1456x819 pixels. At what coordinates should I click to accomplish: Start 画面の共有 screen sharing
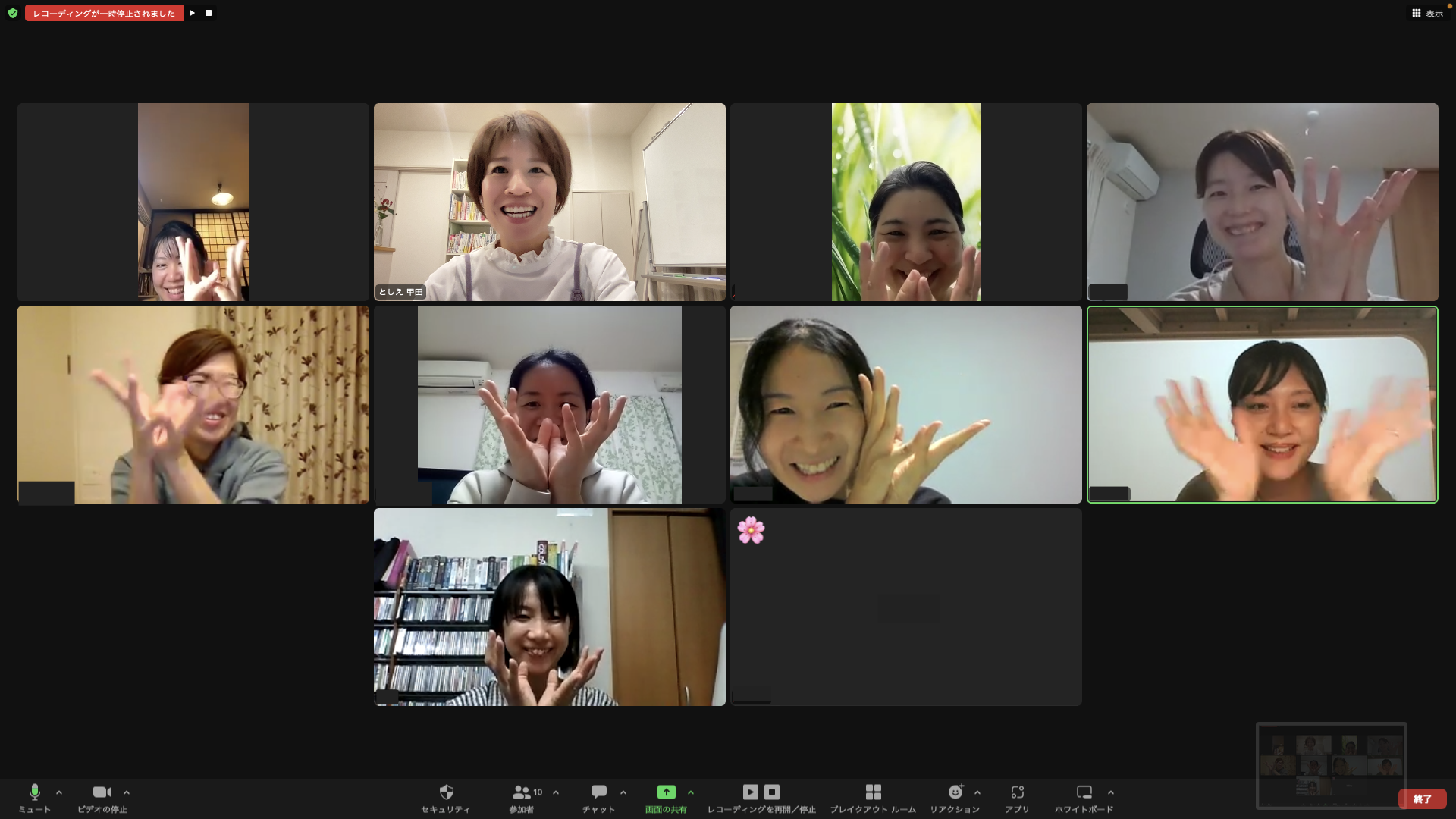point(666,798)
